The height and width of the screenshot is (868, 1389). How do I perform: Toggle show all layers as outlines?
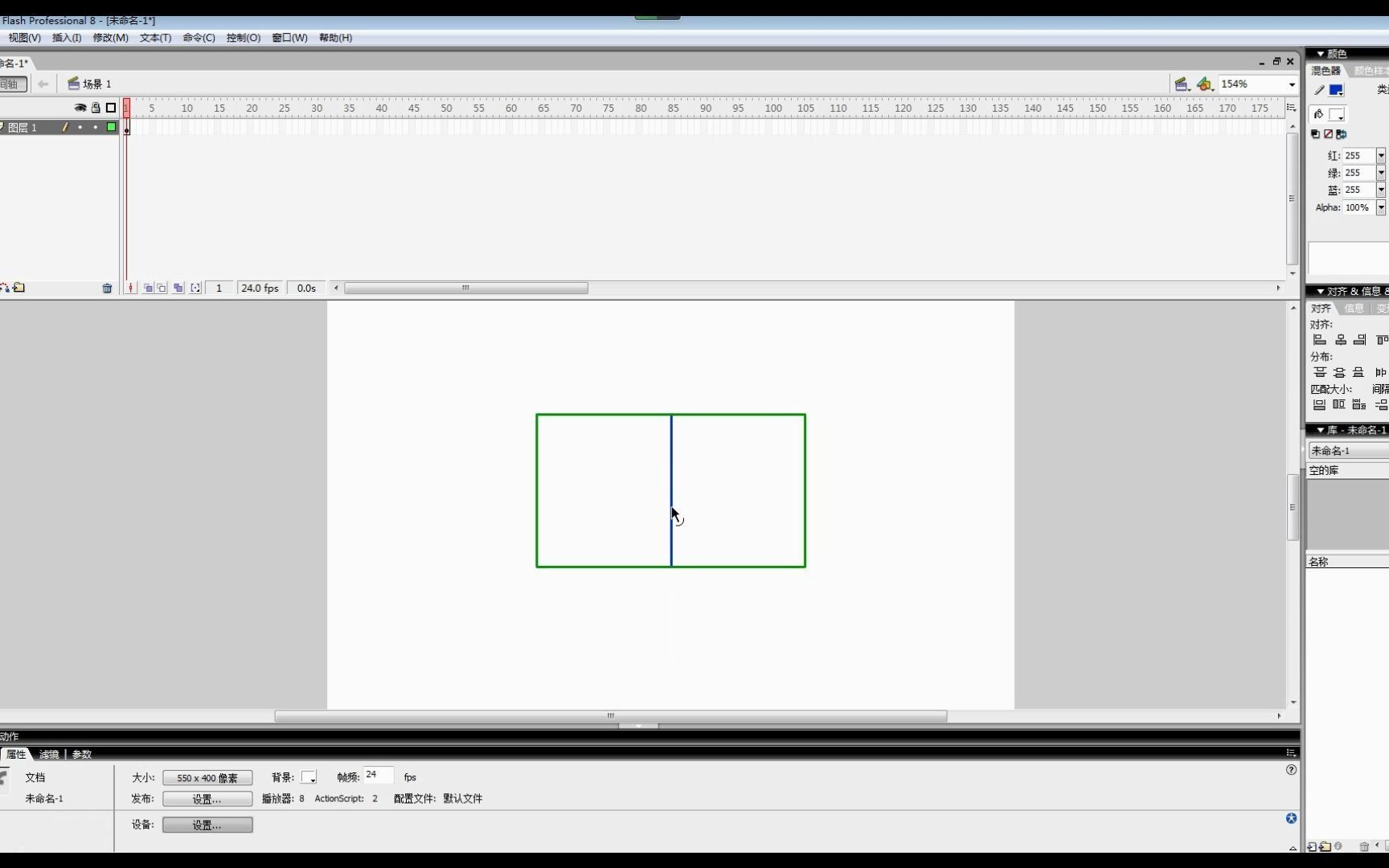(x=111, y=108)
